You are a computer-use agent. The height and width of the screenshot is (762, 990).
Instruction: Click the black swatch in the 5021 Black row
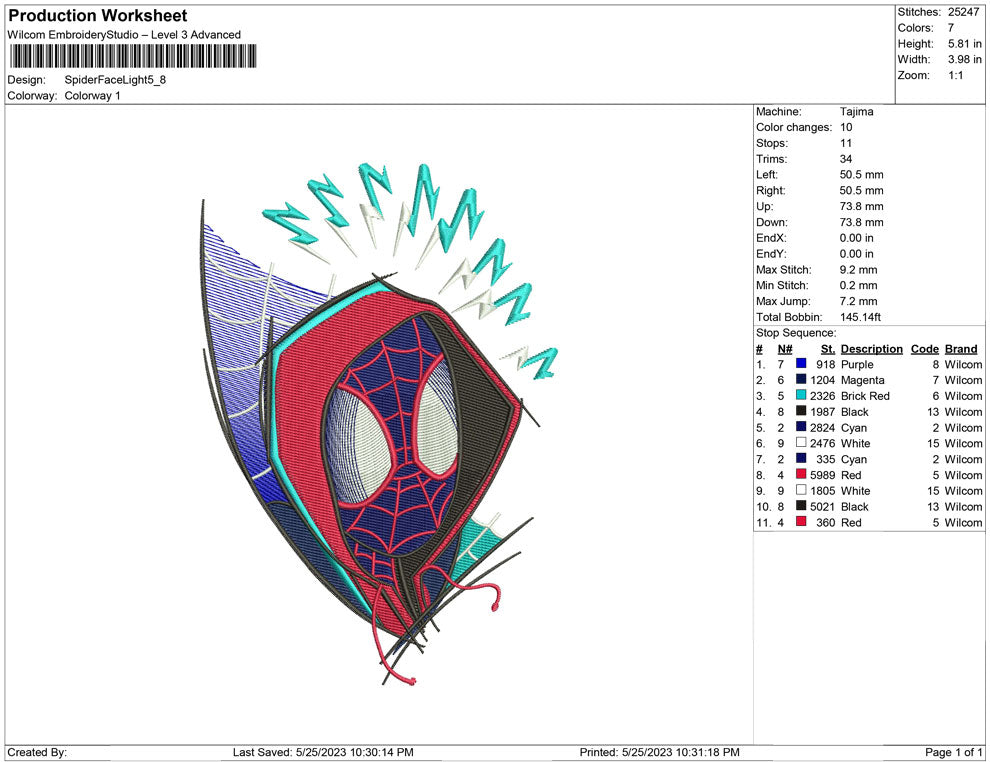[x=801, y=505]
